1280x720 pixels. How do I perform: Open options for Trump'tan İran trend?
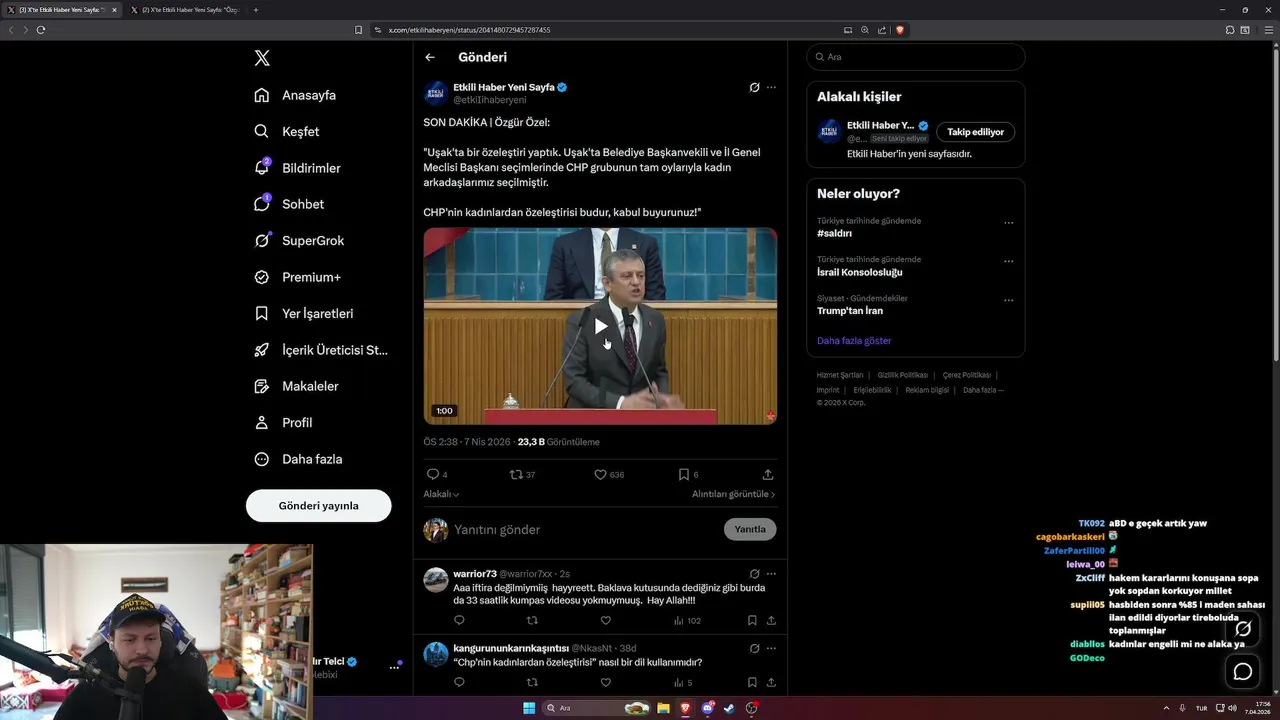(1008, 300)
